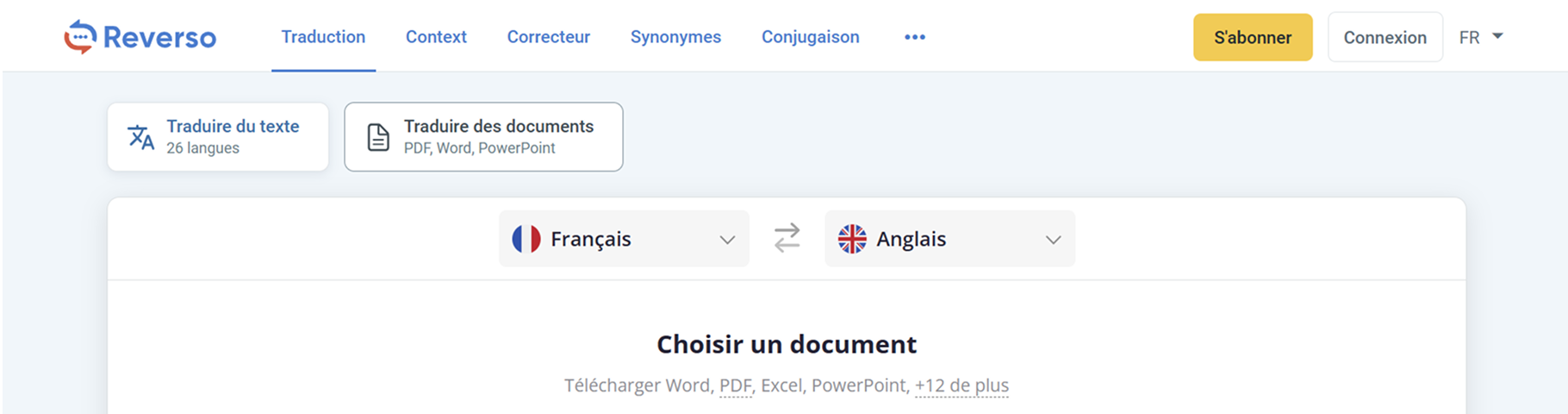
Task: Click the +12 de plus link
Action: coord(961,386)
